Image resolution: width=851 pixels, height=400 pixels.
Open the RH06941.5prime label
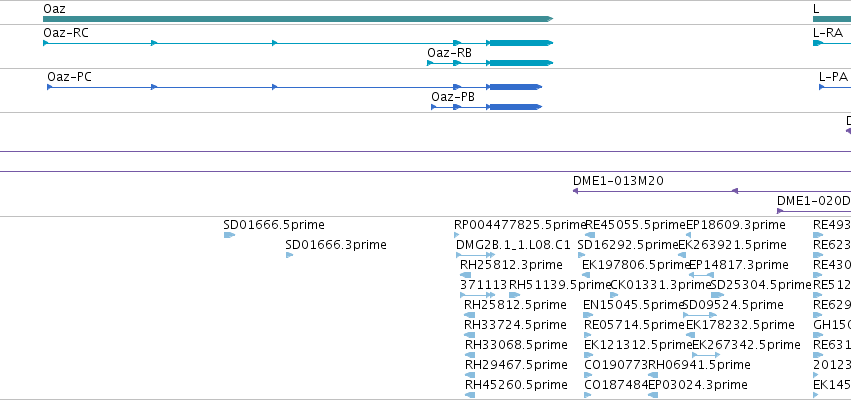pos(700,364)
